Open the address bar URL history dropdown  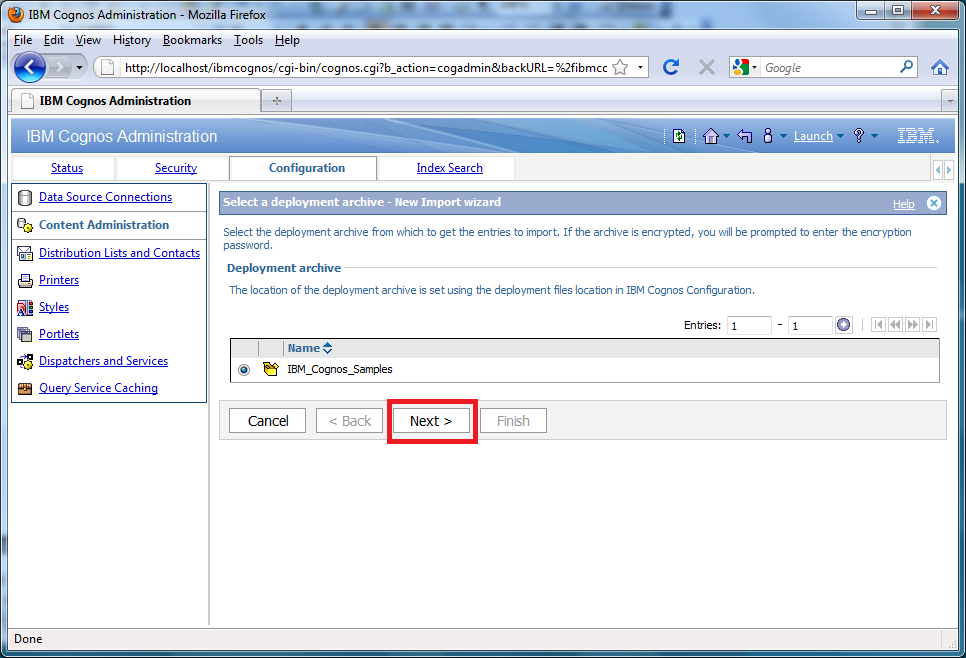(x=640, y=67)
